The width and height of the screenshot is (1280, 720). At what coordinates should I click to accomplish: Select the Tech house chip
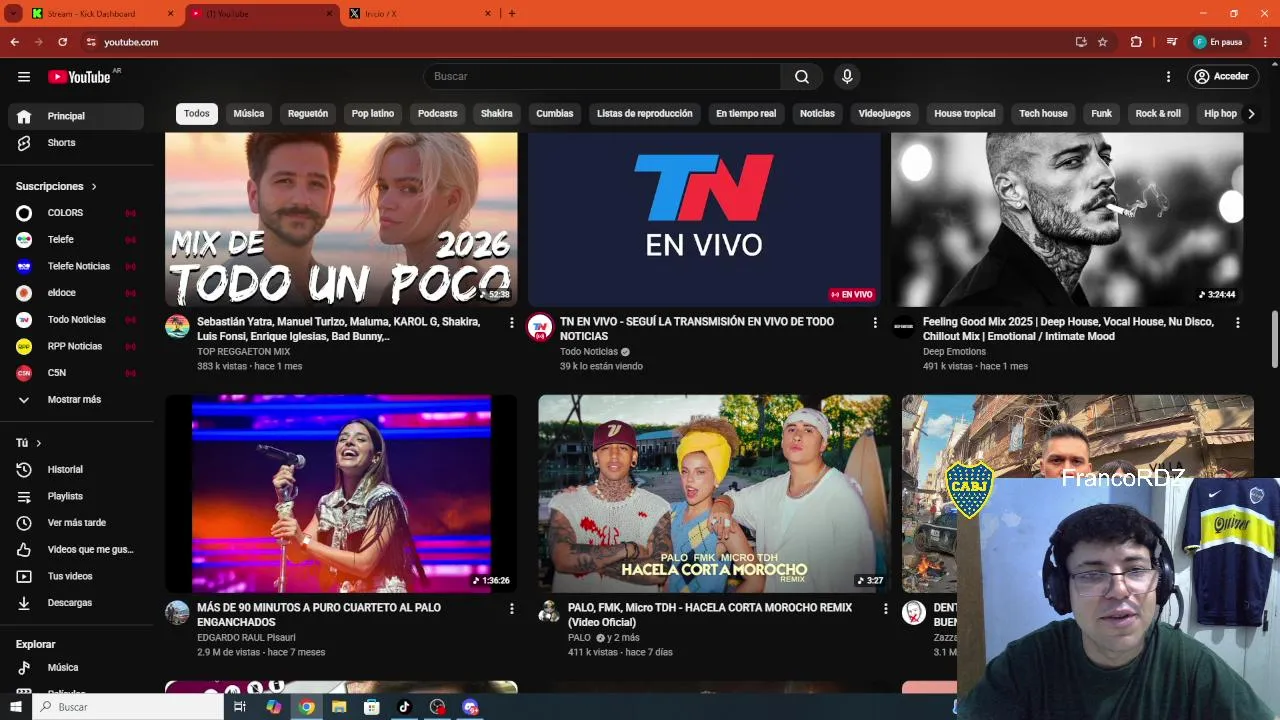[x=1043, y=114]
